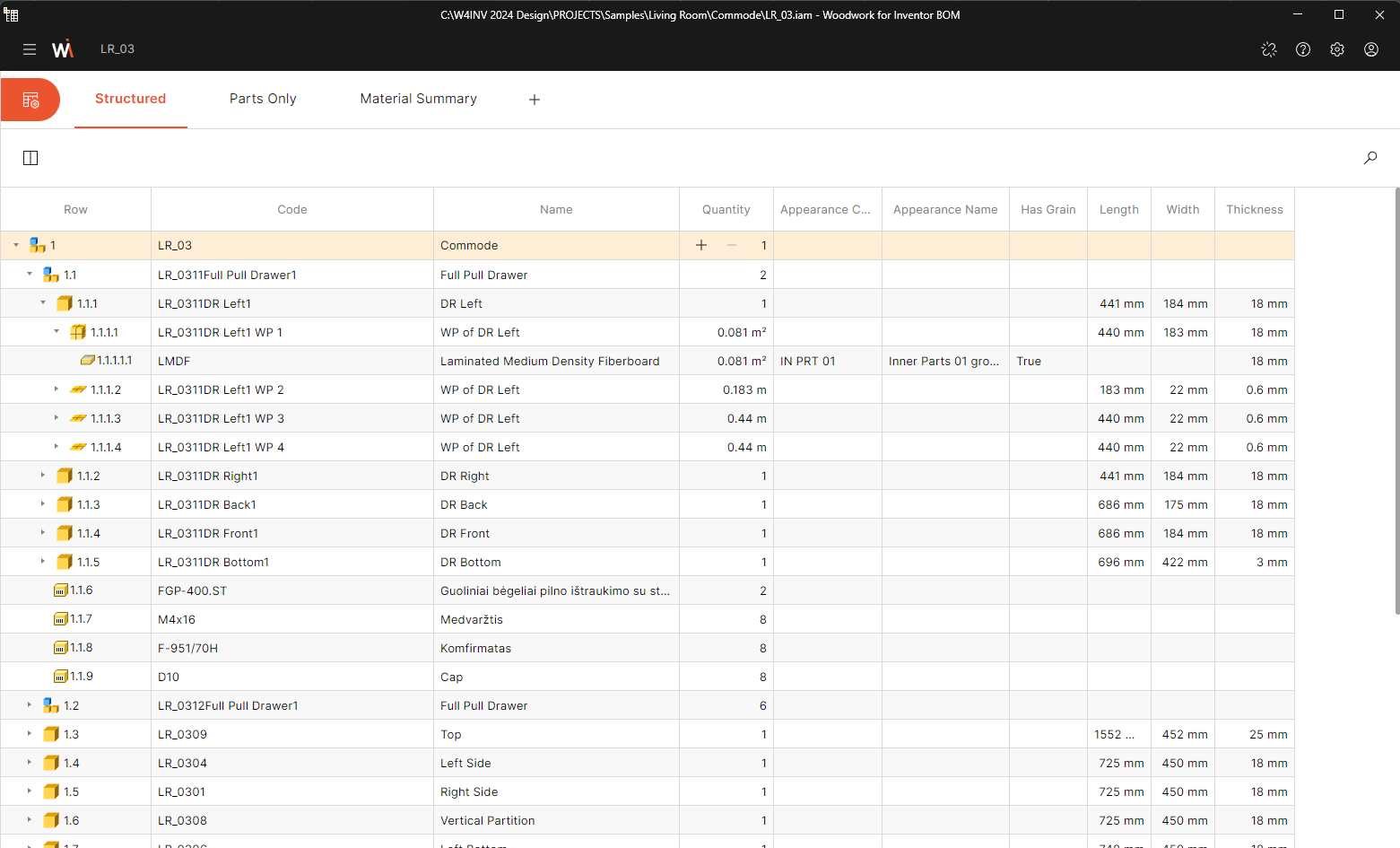Switch to the Material Summary tab
The height and width of the screenshot is (848, 1400).
[x=419, y=99]
